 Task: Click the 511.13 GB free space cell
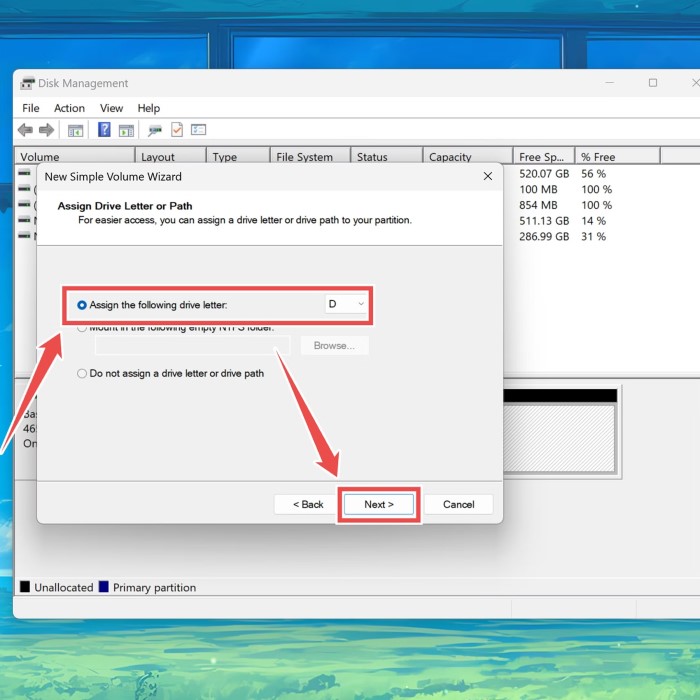[544, 221]
